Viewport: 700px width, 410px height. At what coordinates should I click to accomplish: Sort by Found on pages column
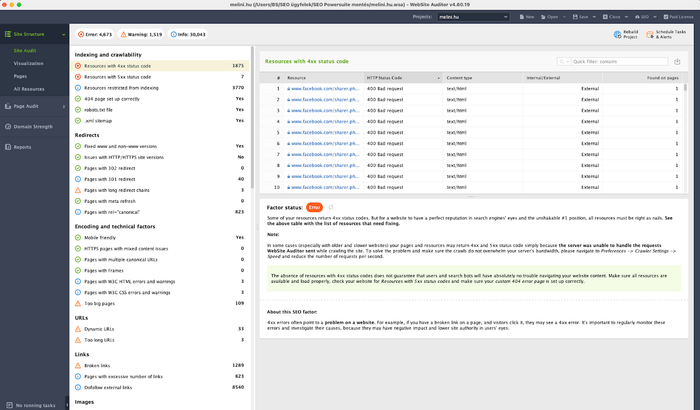[642, 78]
